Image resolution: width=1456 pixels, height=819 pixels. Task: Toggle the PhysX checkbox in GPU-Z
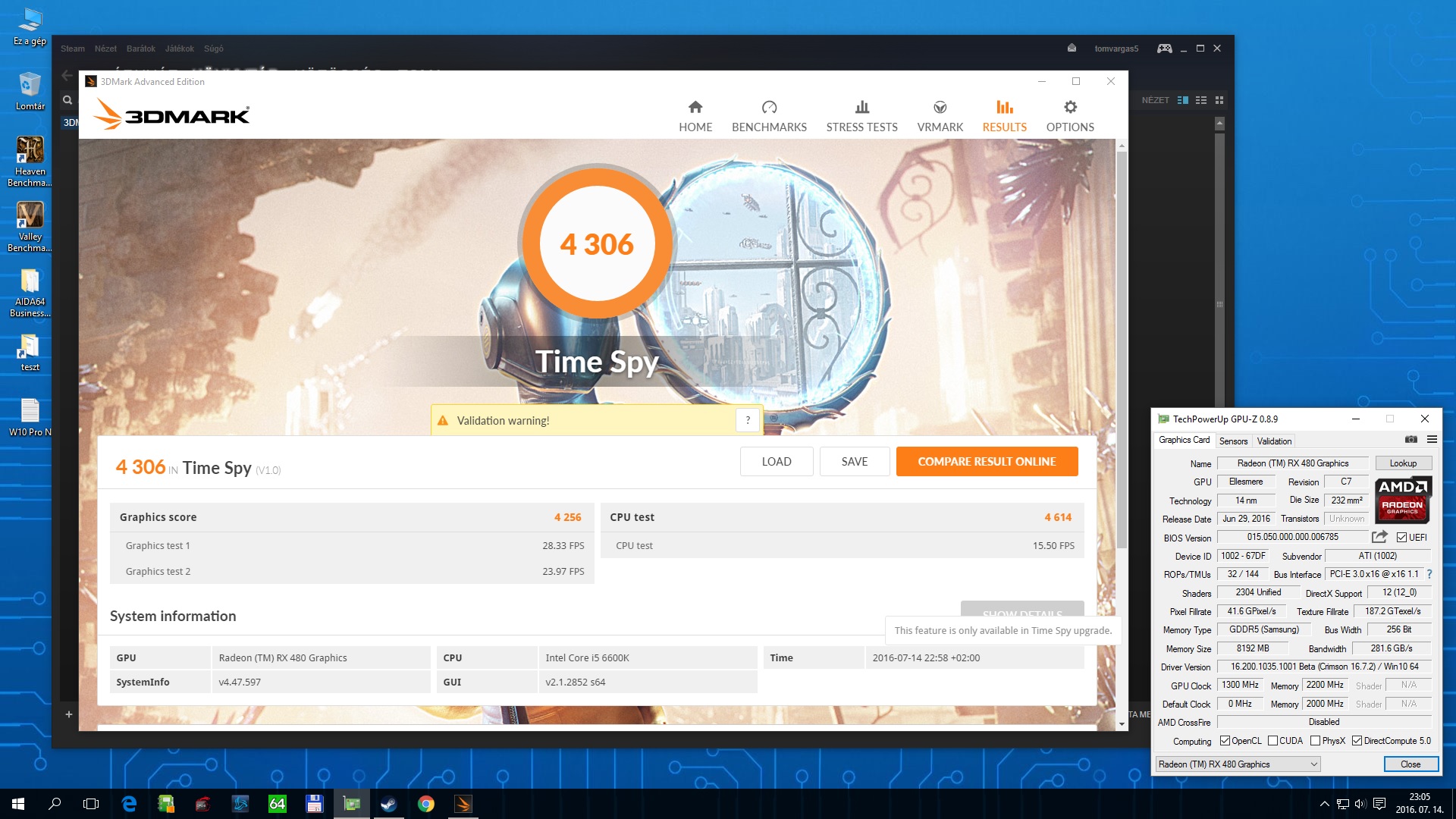click(1316, 741)
